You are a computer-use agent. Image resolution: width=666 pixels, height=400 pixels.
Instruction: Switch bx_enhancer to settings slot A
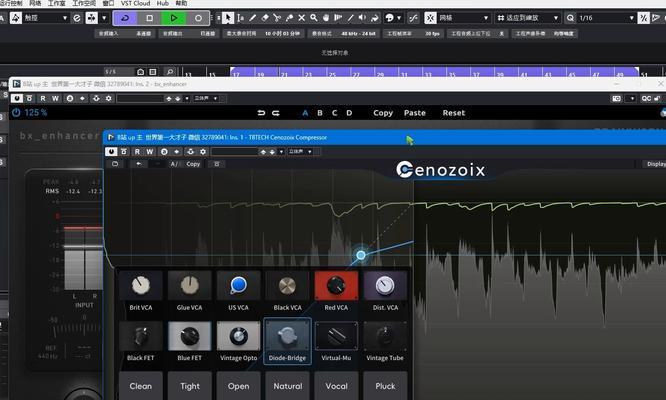pos(305,113)
